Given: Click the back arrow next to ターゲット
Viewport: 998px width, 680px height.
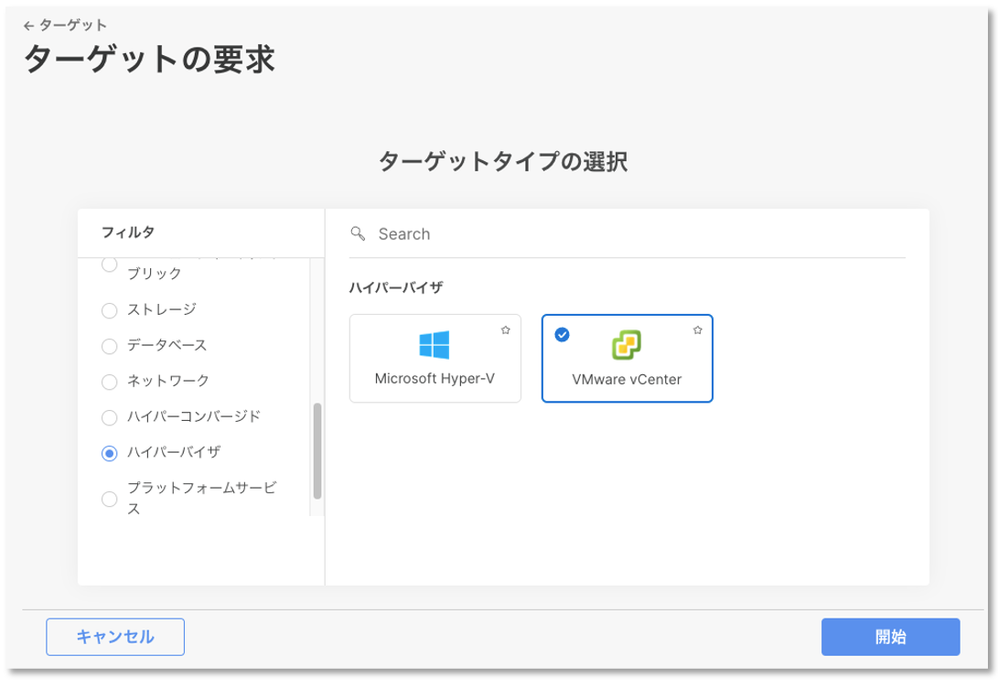Looking at the screenshot, I should [28, 26].
